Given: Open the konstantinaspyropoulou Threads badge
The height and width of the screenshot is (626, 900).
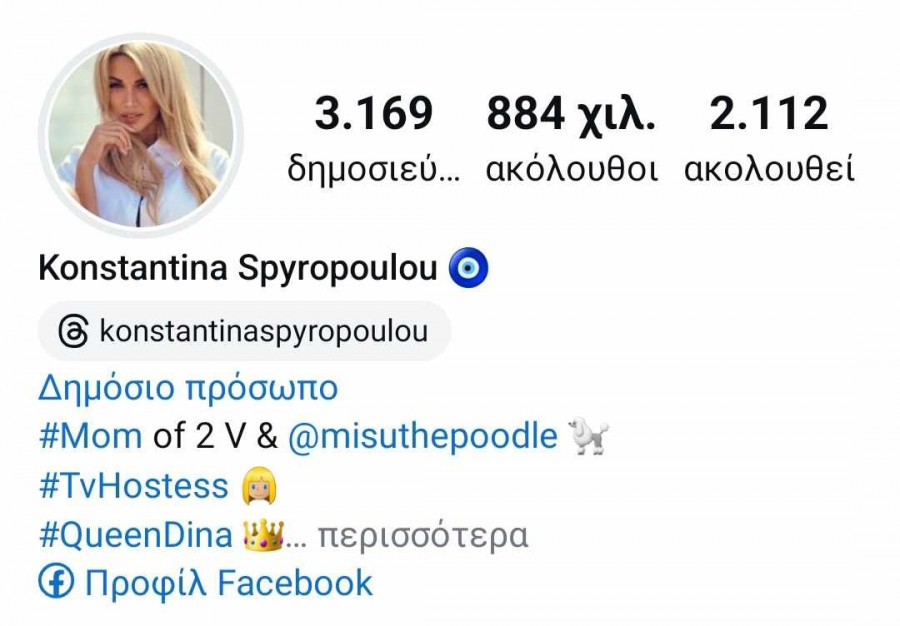Looking at the screenshot, I should pos(245,331).
